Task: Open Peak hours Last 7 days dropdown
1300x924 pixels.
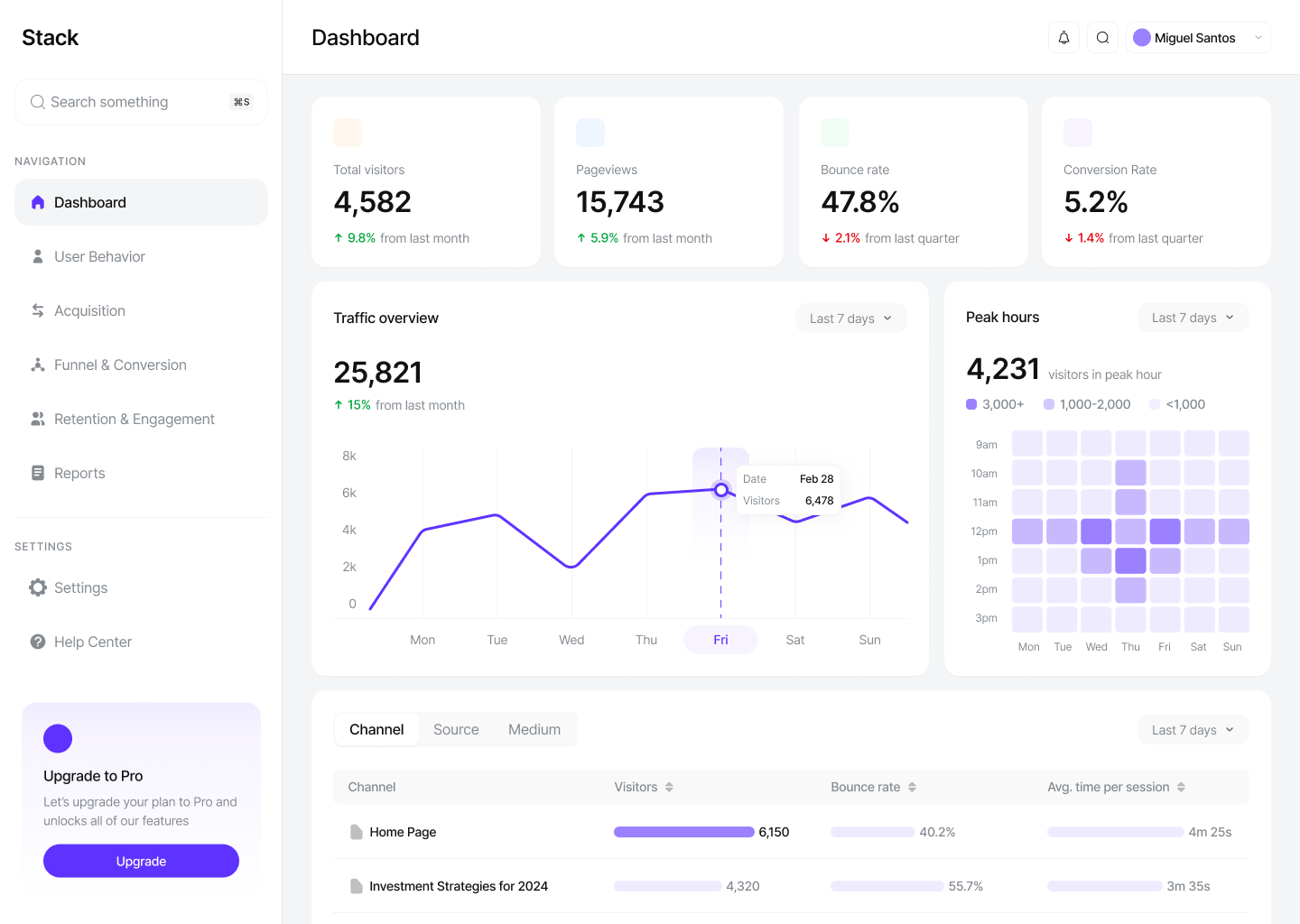Action: coord(1193,318)
